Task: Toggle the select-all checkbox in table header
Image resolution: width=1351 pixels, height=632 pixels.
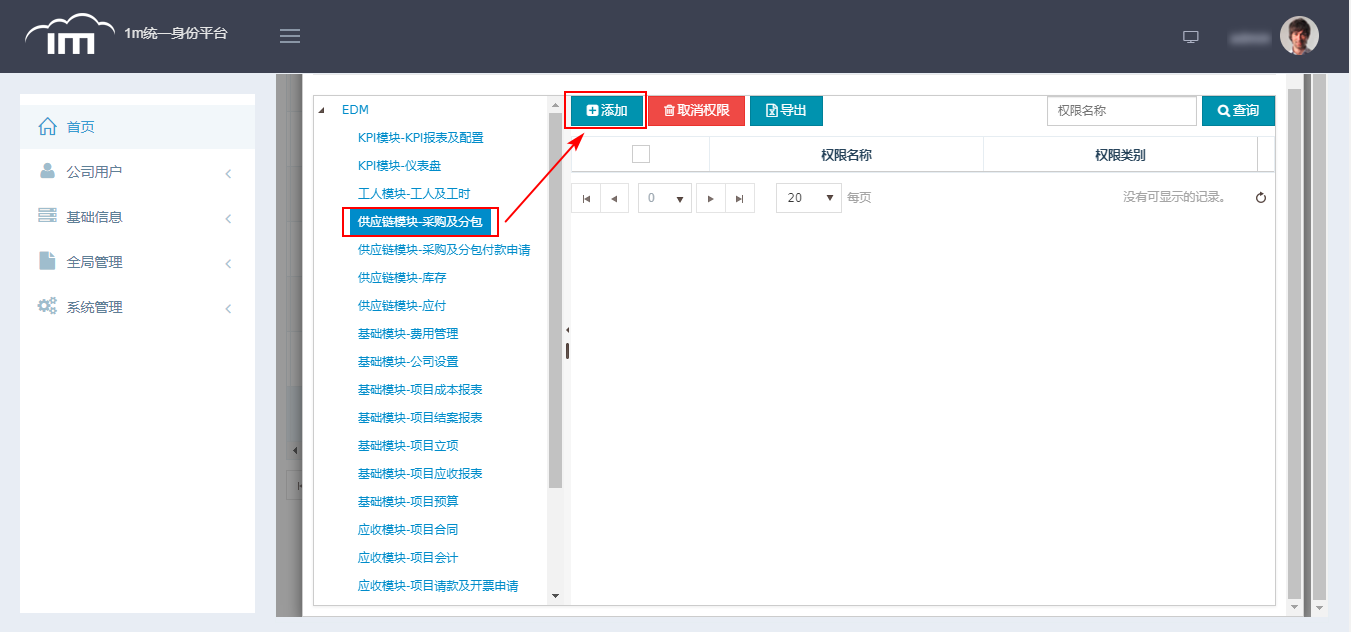Action: tap(641, 154)
